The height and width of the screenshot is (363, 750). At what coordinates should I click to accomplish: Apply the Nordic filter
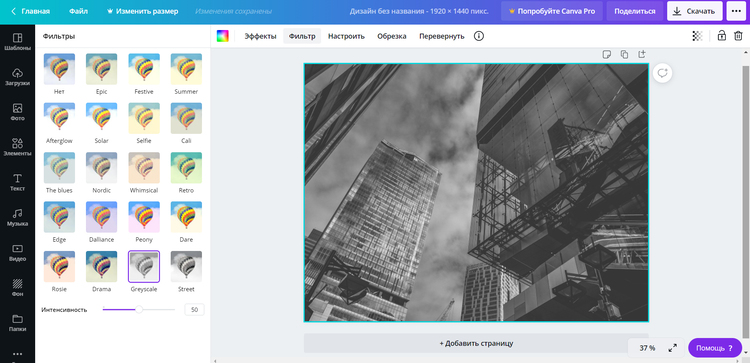coord(101,168)
